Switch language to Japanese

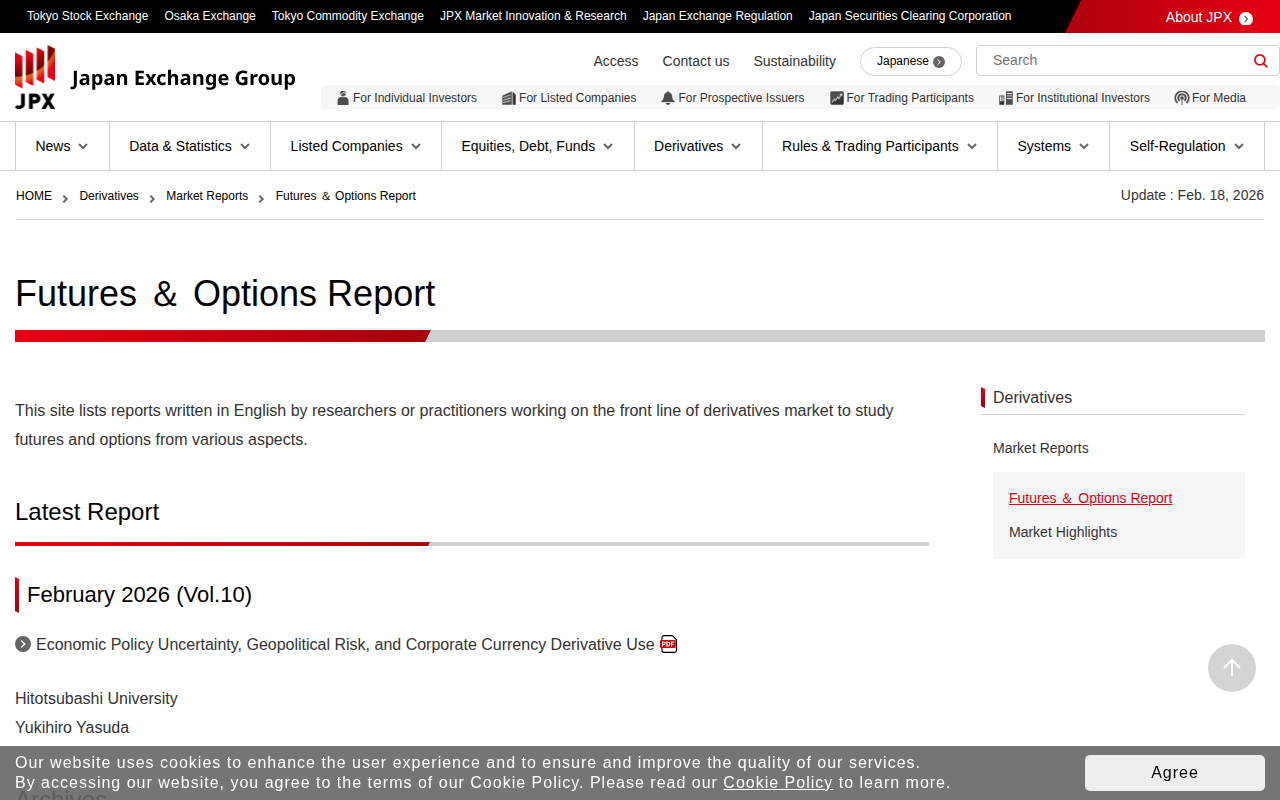click(x=910, y=61)
